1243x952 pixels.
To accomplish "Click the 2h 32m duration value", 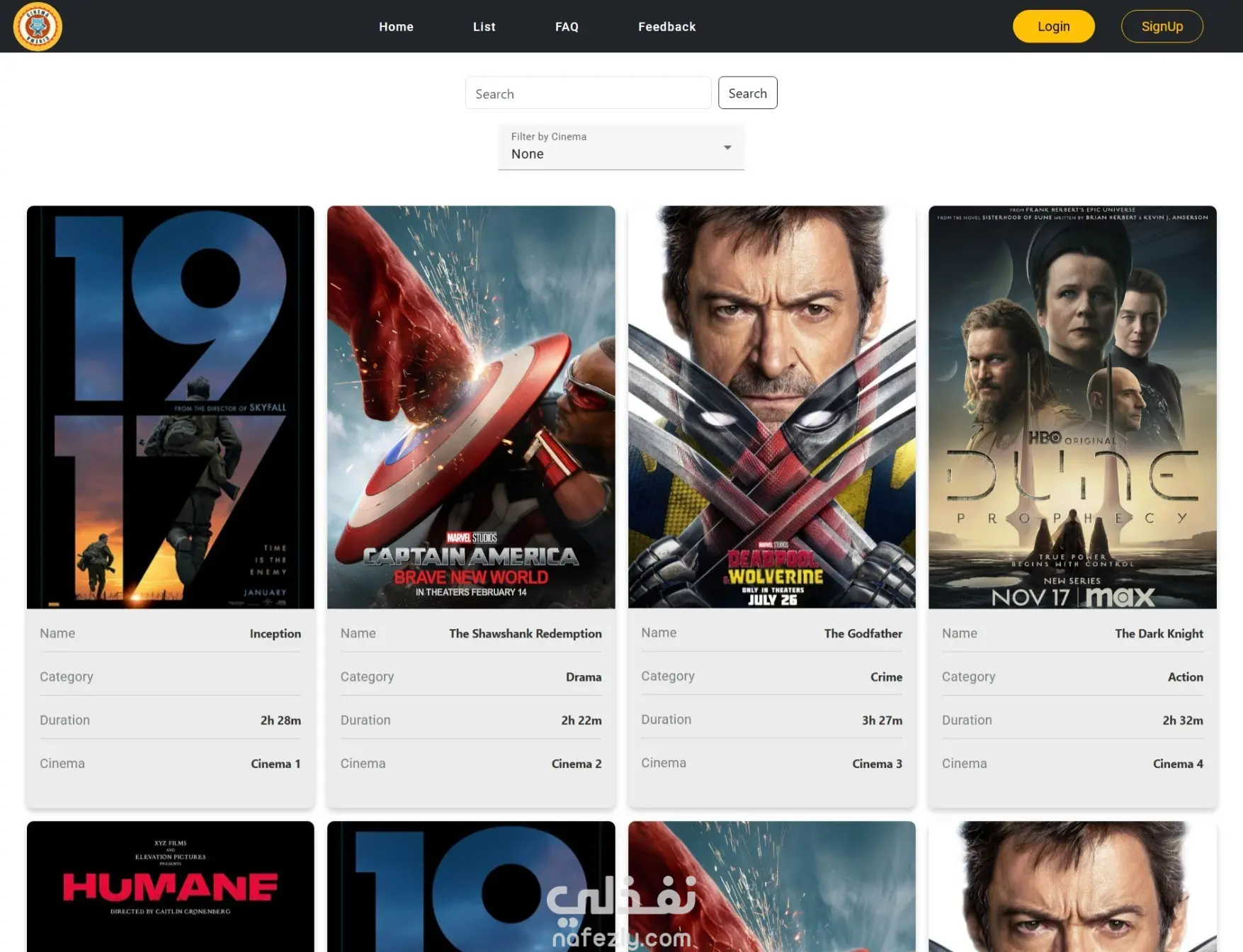I will [1183, 720].
